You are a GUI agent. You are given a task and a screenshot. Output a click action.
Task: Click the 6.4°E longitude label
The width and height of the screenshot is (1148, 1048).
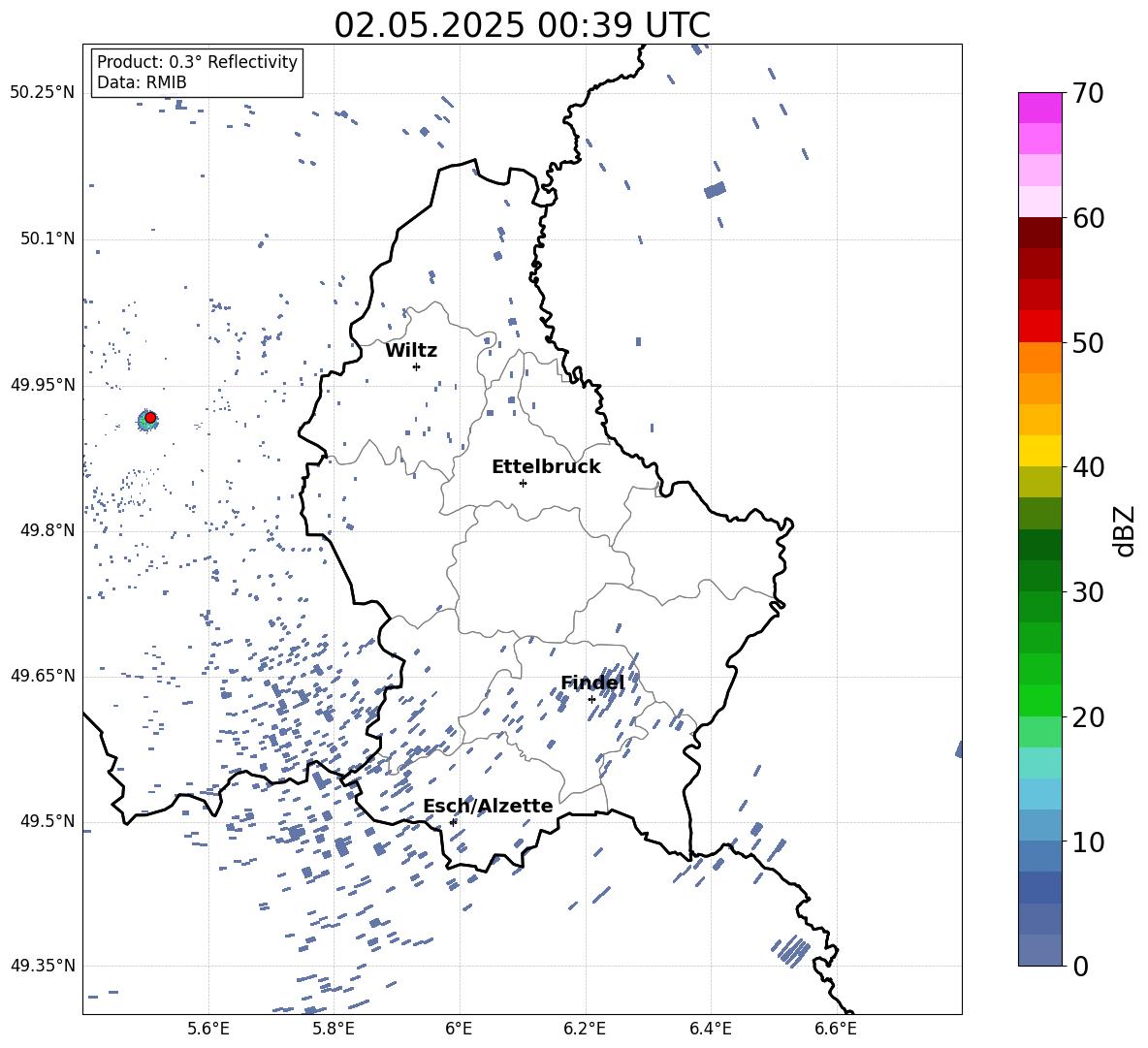coord(710,1029)
